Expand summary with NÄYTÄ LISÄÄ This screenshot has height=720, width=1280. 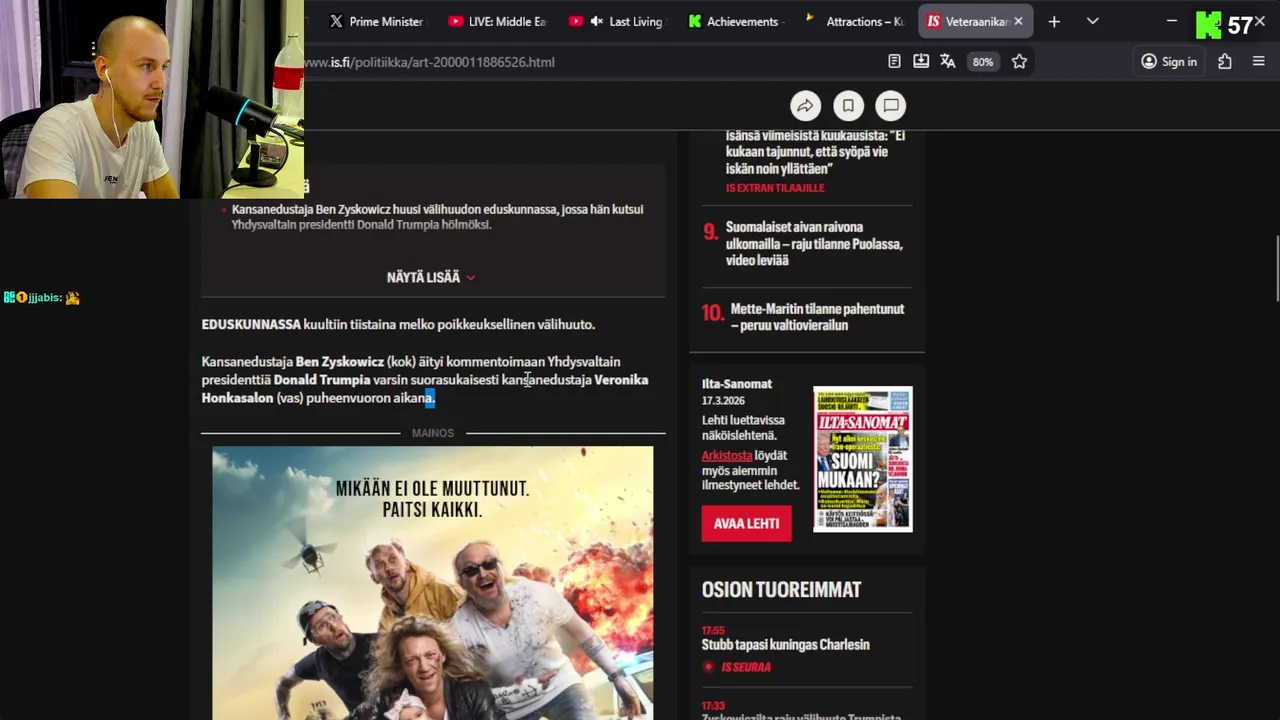tap(431, 277)
